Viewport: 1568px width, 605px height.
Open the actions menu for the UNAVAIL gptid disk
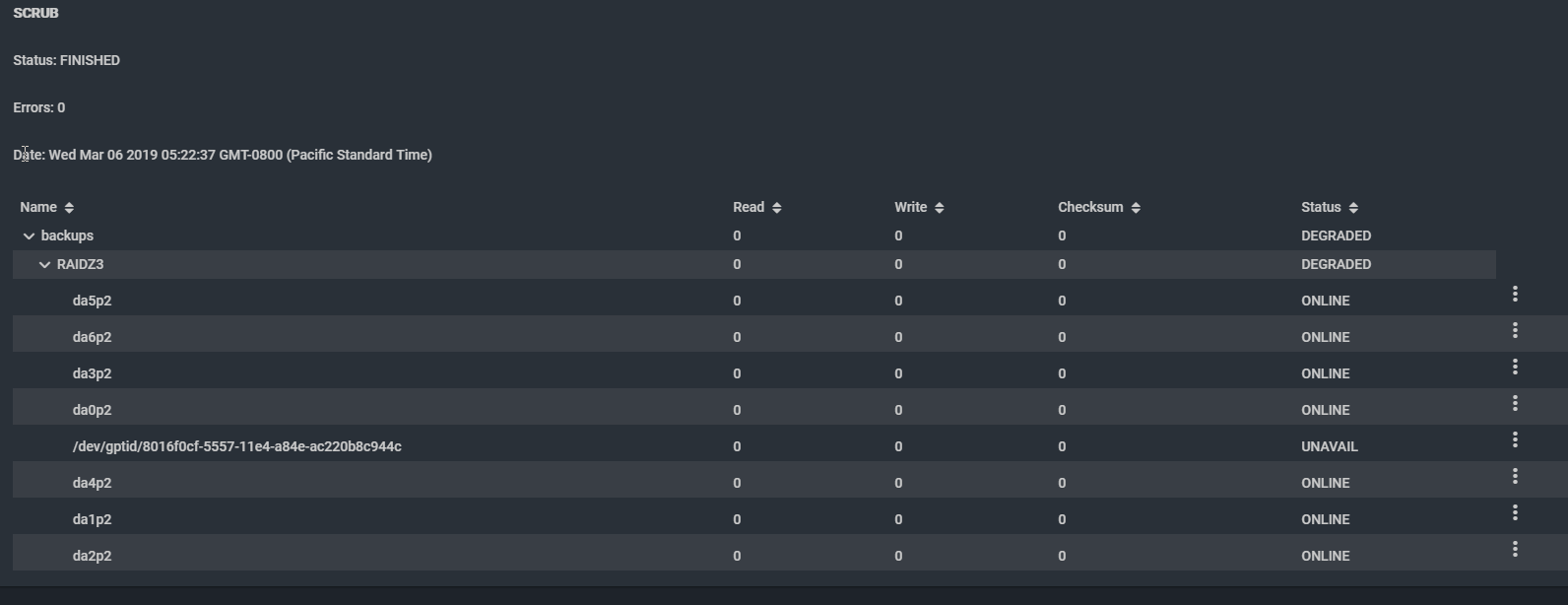click(x=1515, y=439)
